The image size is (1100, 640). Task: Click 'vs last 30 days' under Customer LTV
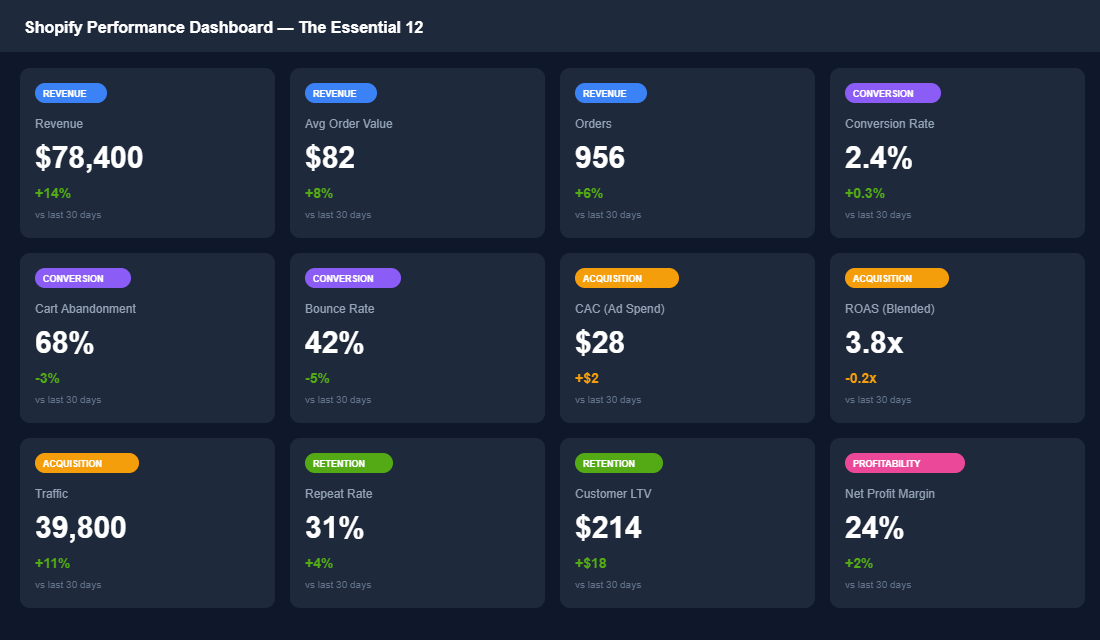(x=608, y=585)
